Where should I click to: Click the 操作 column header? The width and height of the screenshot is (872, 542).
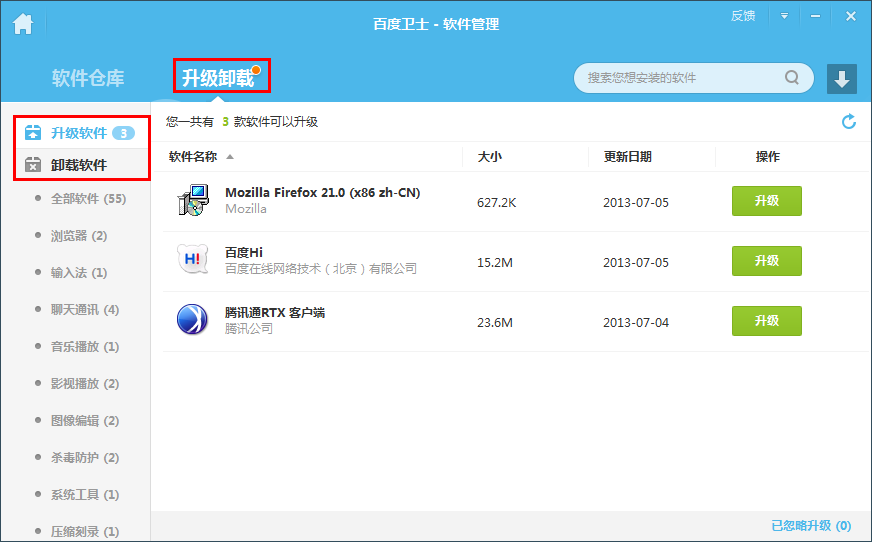click(x=767, y=157)
